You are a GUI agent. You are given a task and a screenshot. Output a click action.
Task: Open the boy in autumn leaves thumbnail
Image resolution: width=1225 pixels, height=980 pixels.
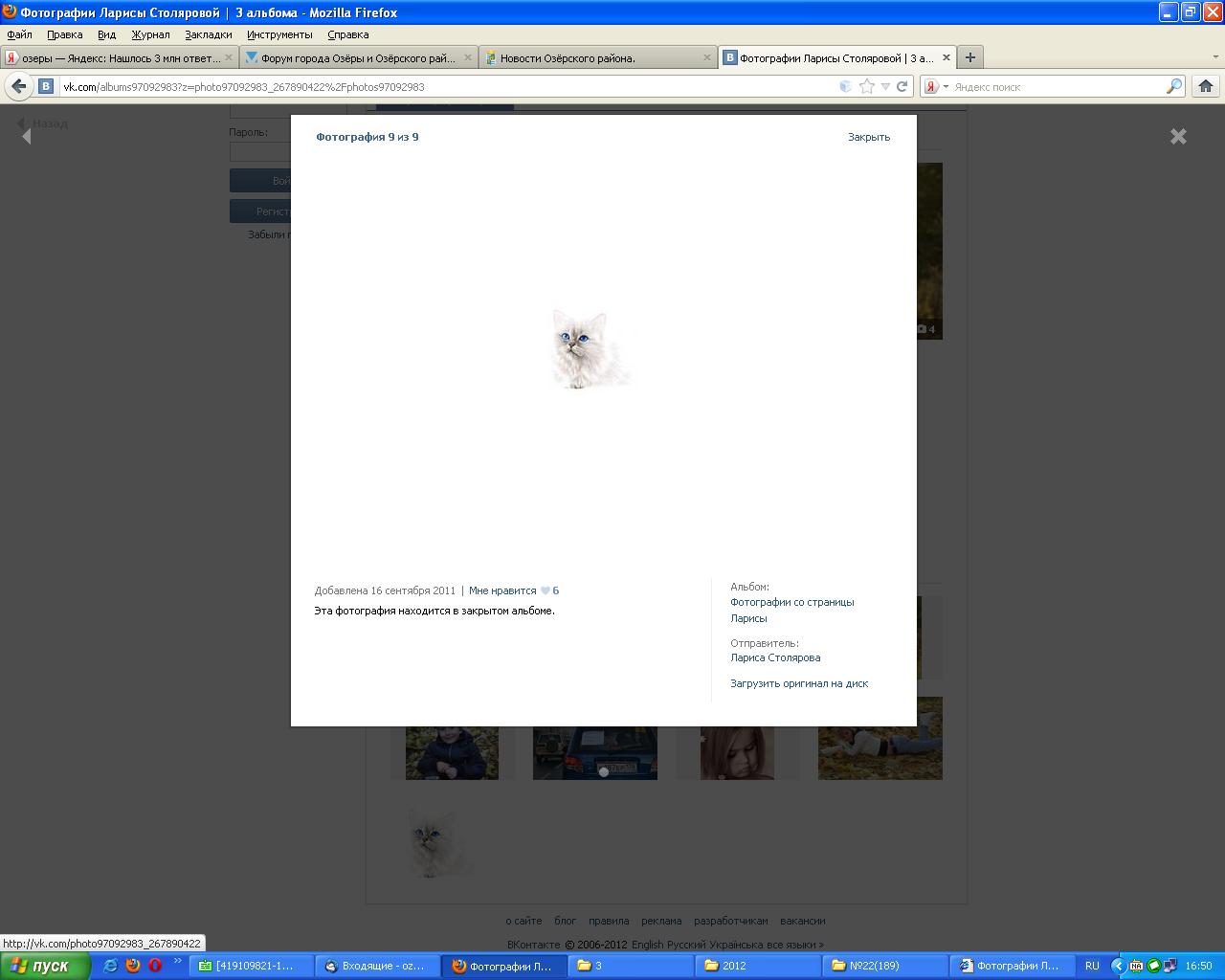(452, 752)
